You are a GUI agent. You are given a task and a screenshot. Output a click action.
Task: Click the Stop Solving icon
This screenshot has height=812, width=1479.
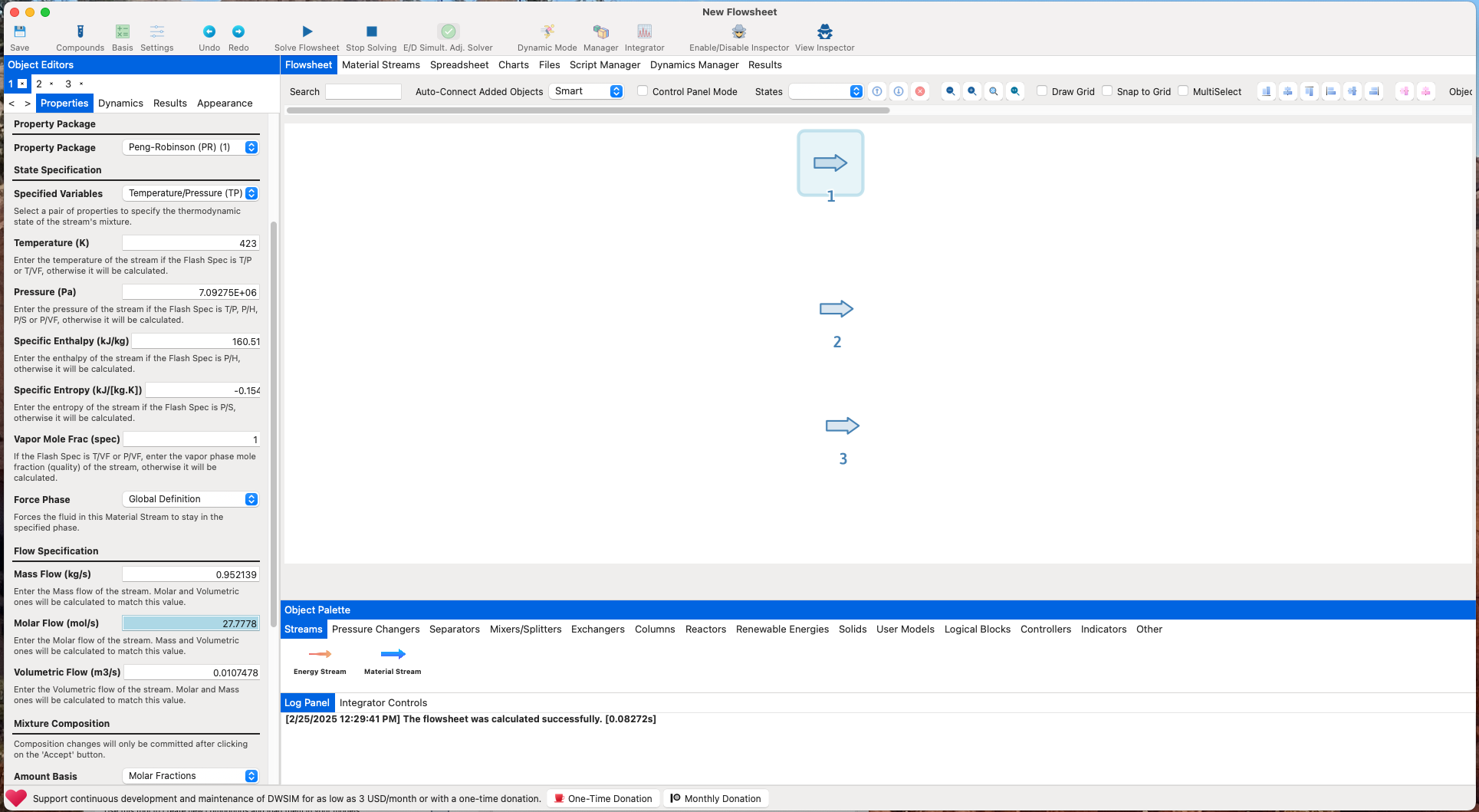(x=371, y=31)
